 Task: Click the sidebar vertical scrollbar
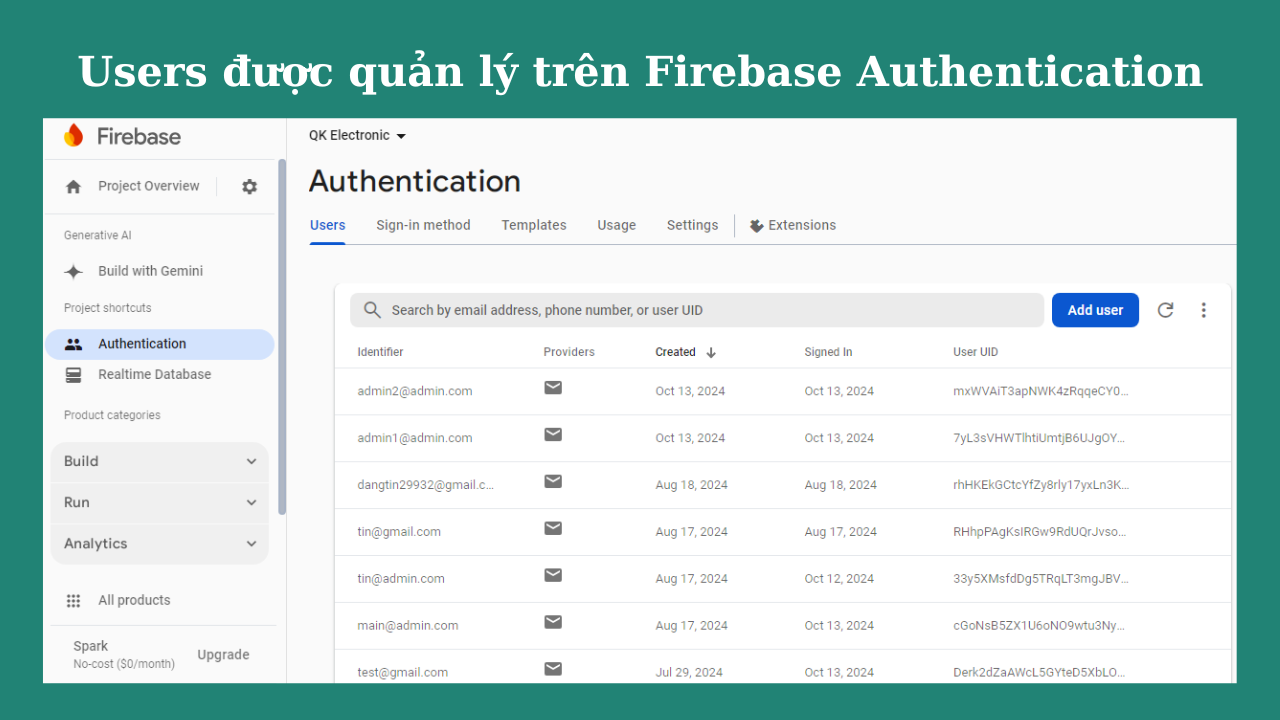click(x=282, y=338)
